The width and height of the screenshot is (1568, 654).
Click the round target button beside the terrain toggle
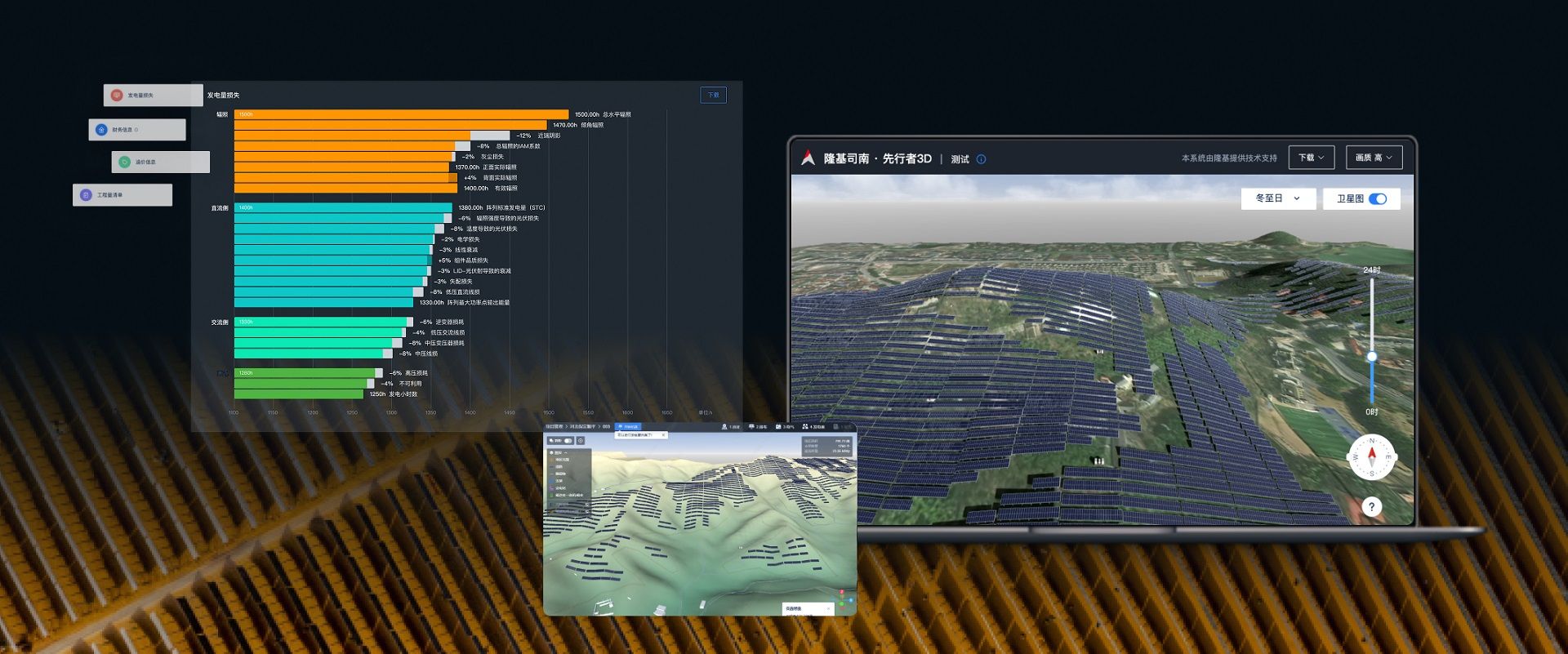pos(581,441)
